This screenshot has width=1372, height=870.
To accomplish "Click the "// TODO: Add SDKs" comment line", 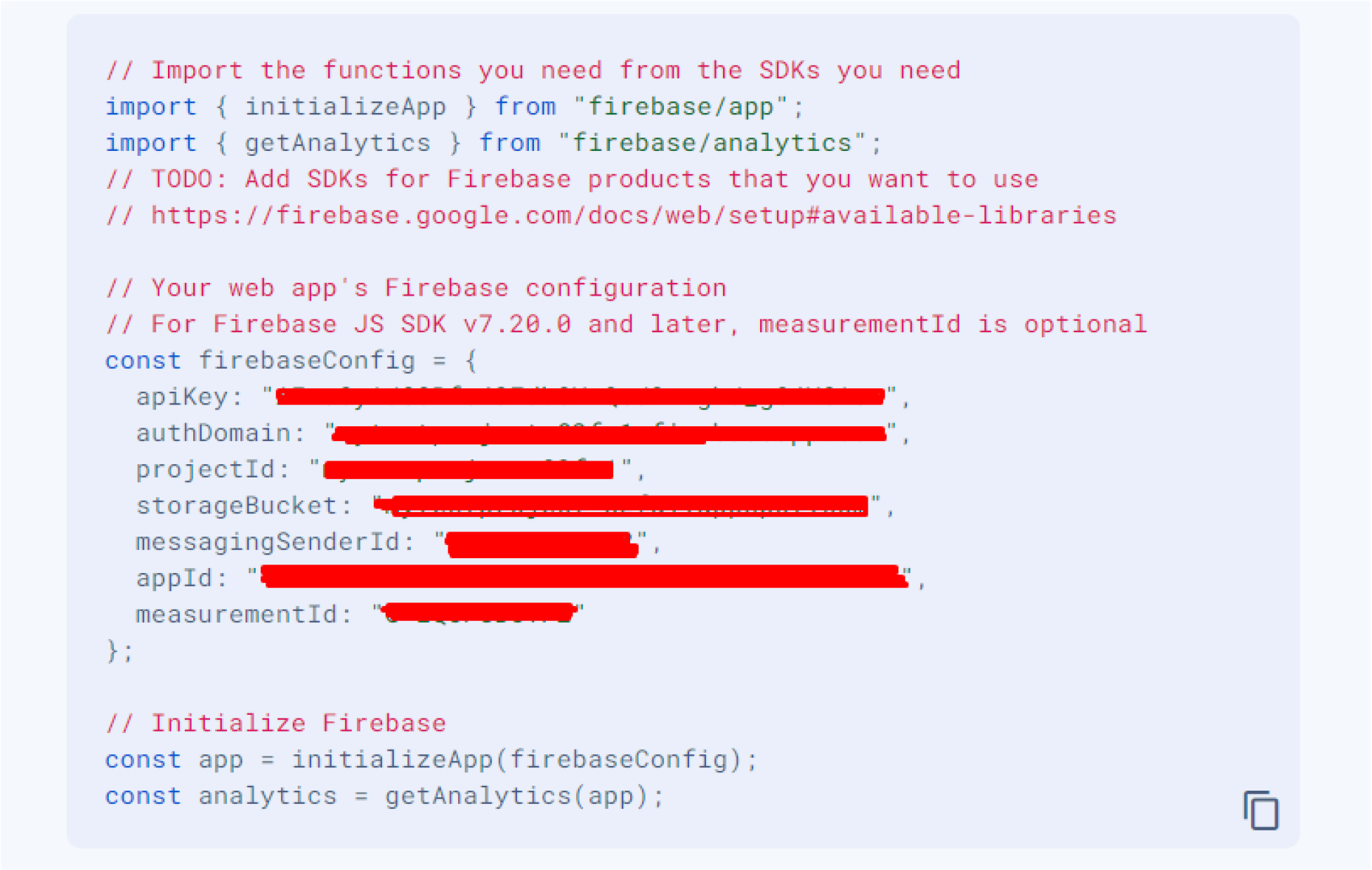I will pos(572,179).
